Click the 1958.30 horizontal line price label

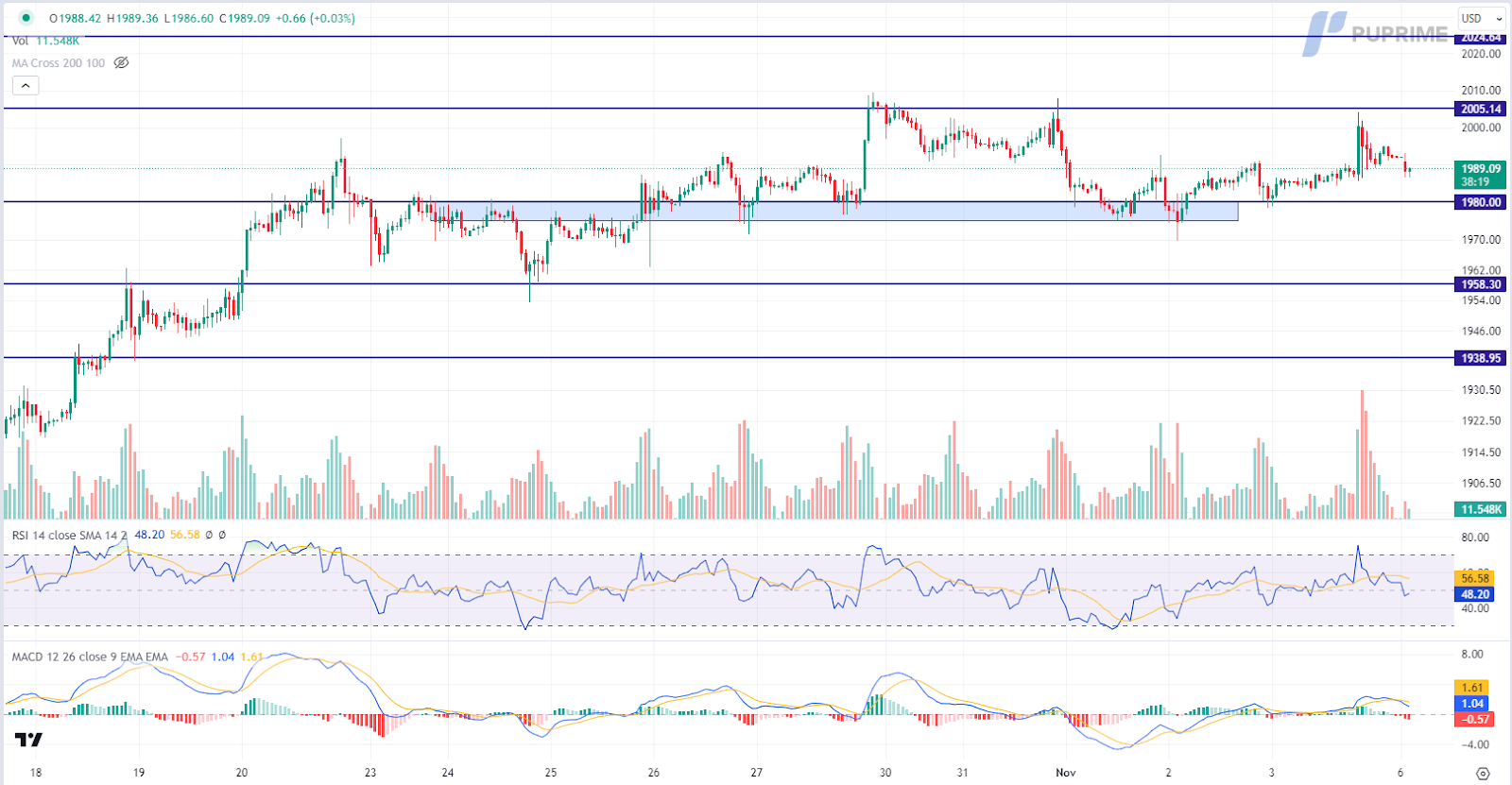[x=1480, y=284]
